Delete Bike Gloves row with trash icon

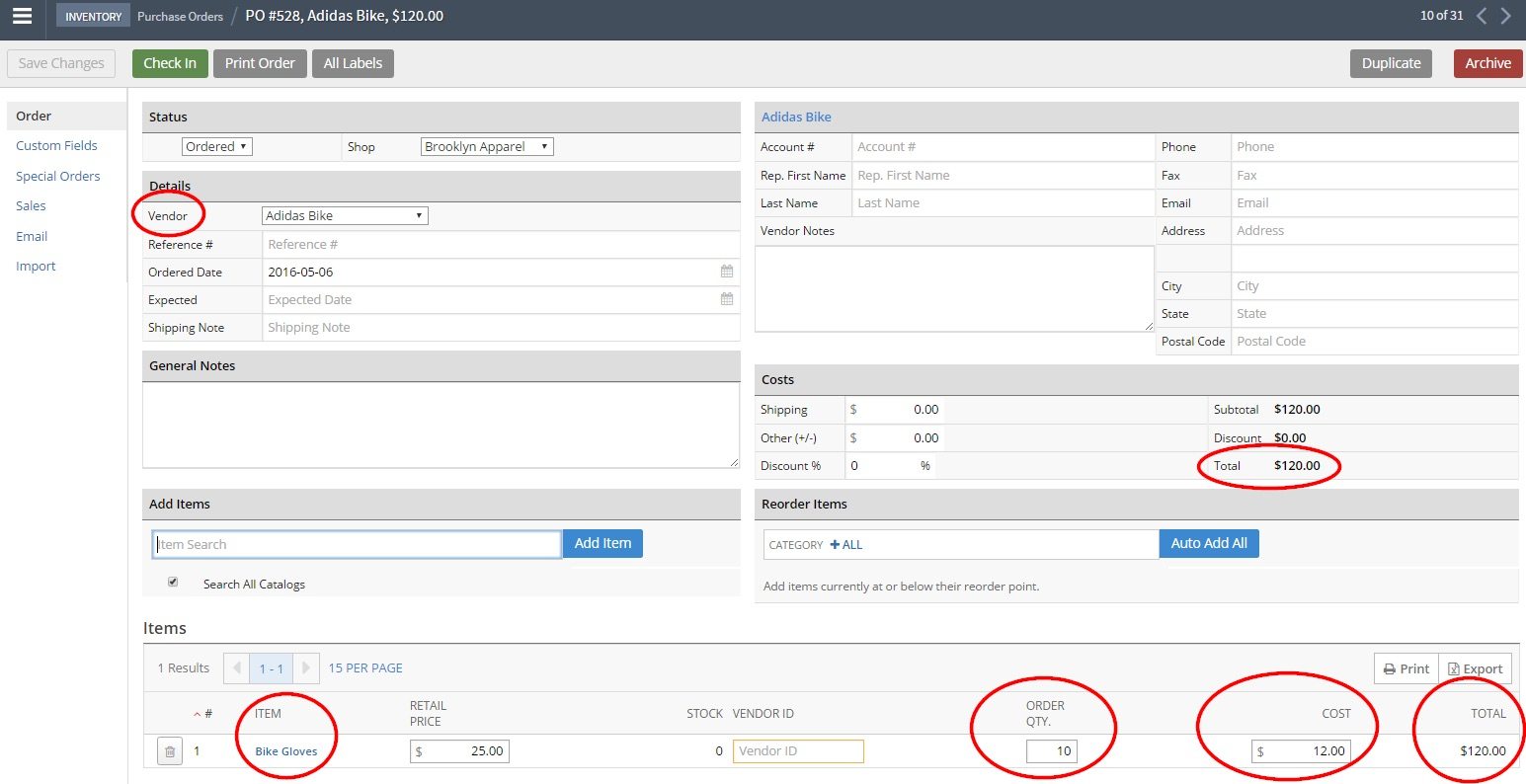coord(170,751)
